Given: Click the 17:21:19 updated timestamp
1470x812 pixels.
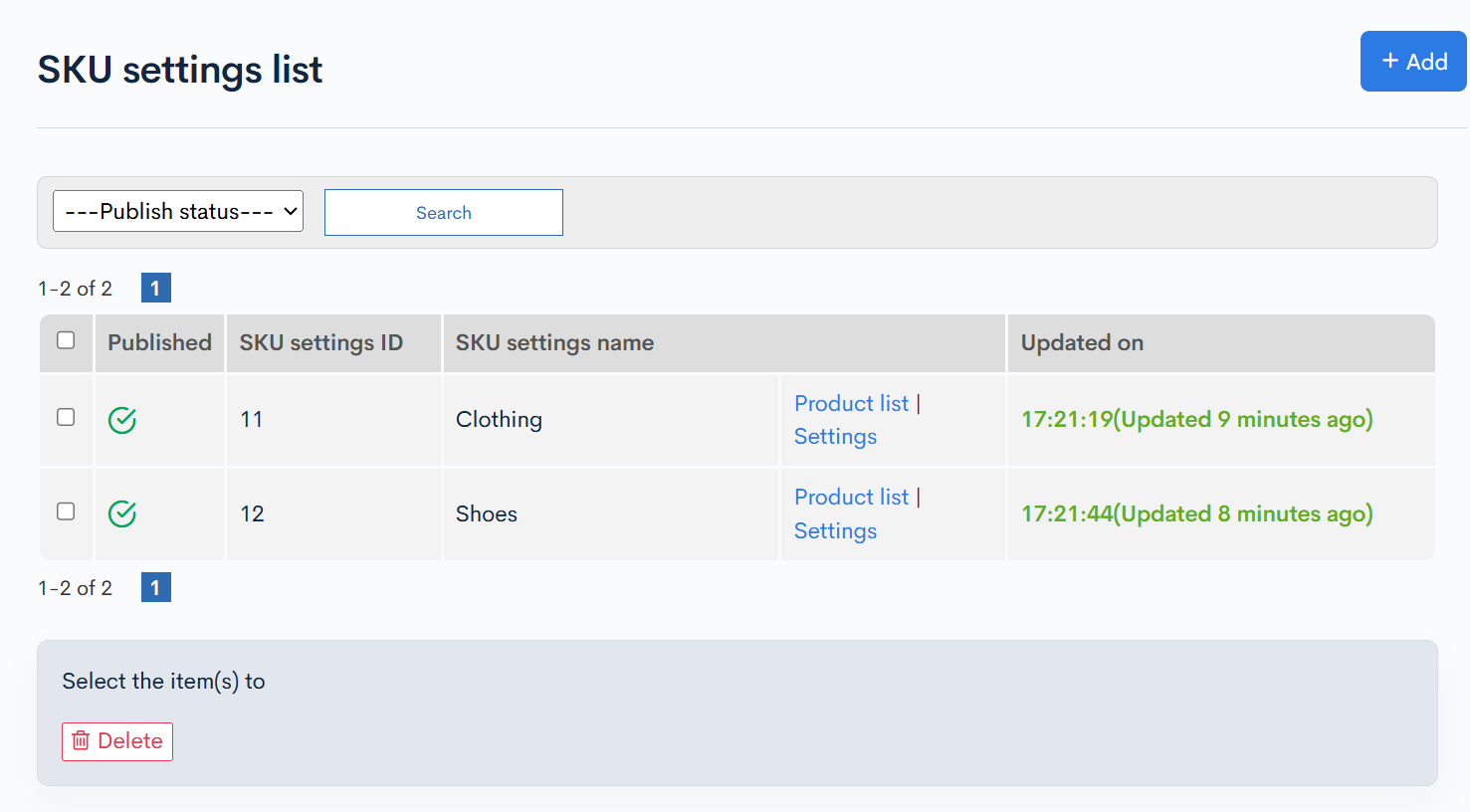Looking at the screenshot, I should tap(1197, 420).
